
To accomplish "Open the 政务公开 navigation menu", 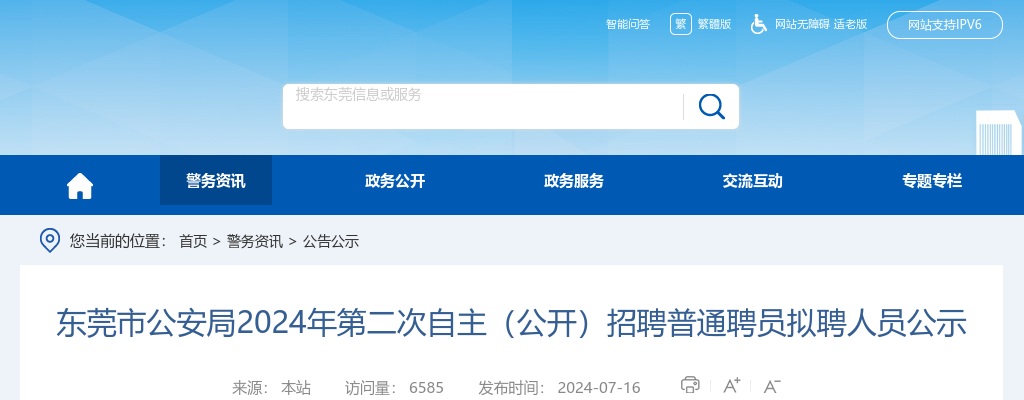I will pos(395,181).
